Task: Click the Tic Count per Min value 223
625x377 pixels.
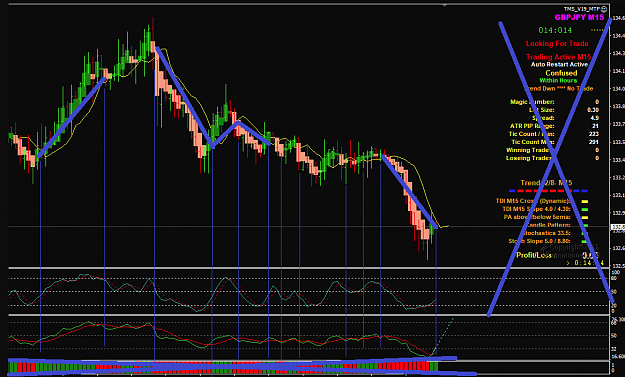Action: 594,134
